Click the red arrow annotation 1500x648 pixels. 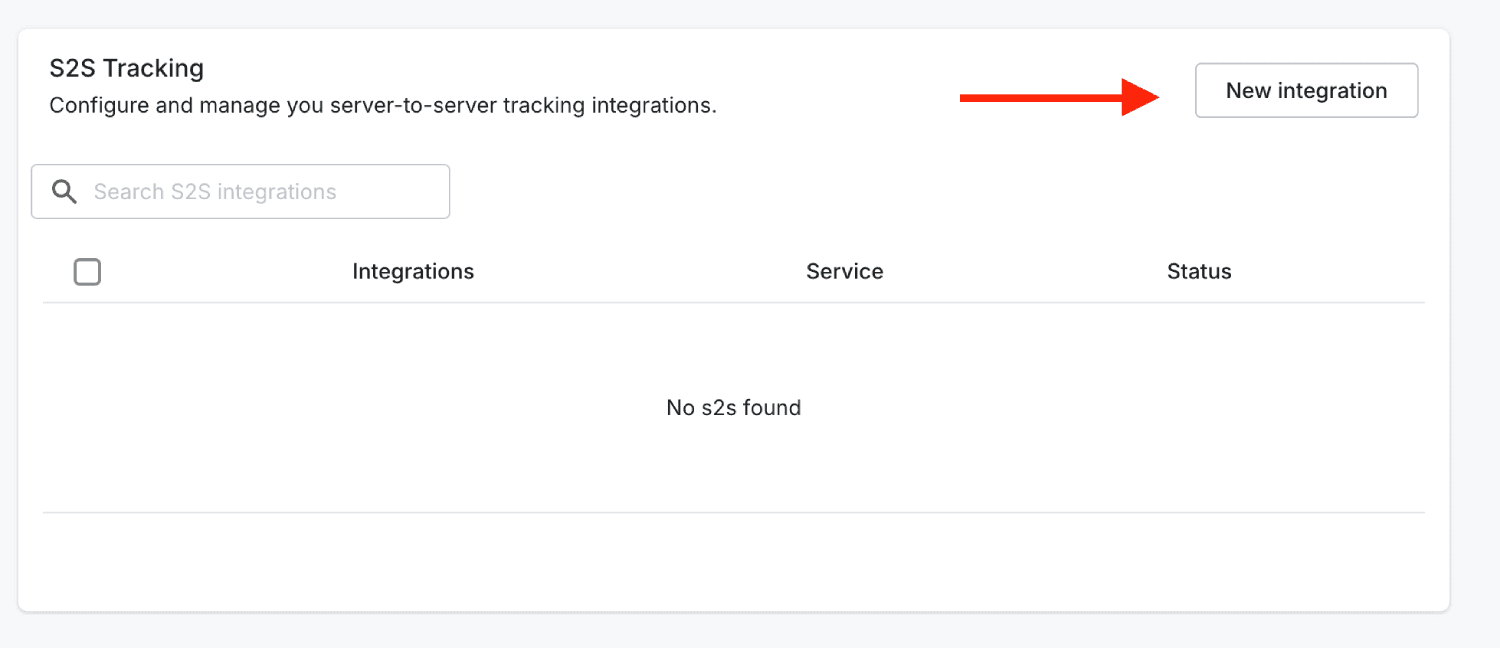pyautogui.click(x=1060, y=97)
